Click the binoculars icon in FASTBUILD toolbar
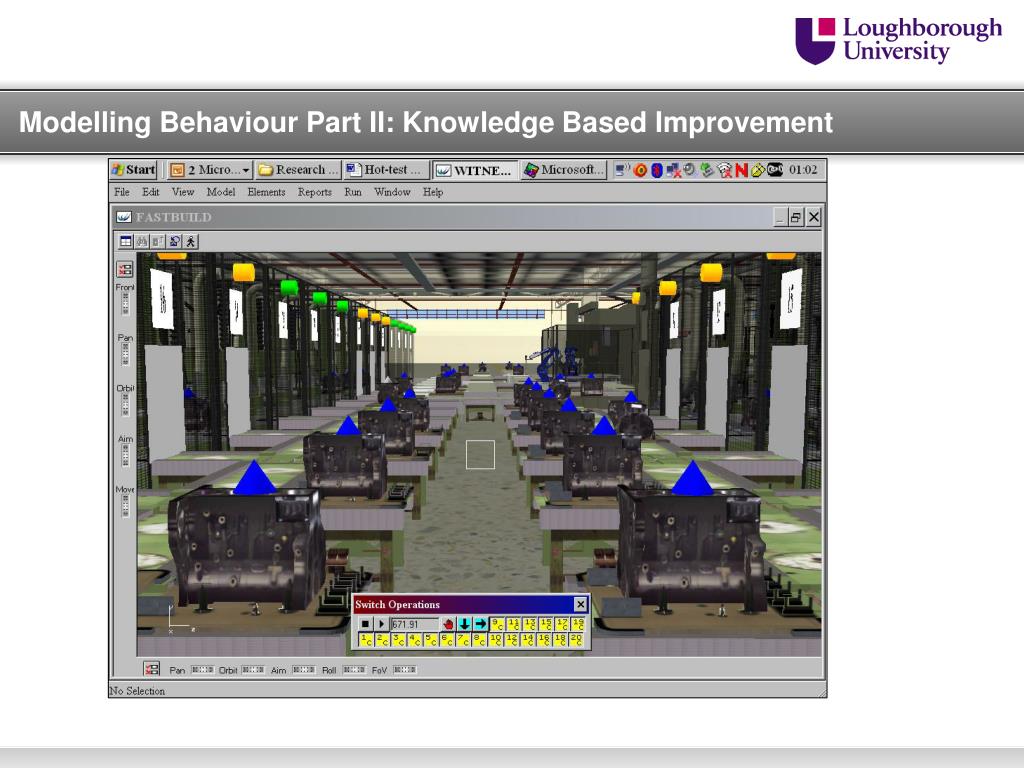This screenshot has height=768, width=1024. [142, 241]
